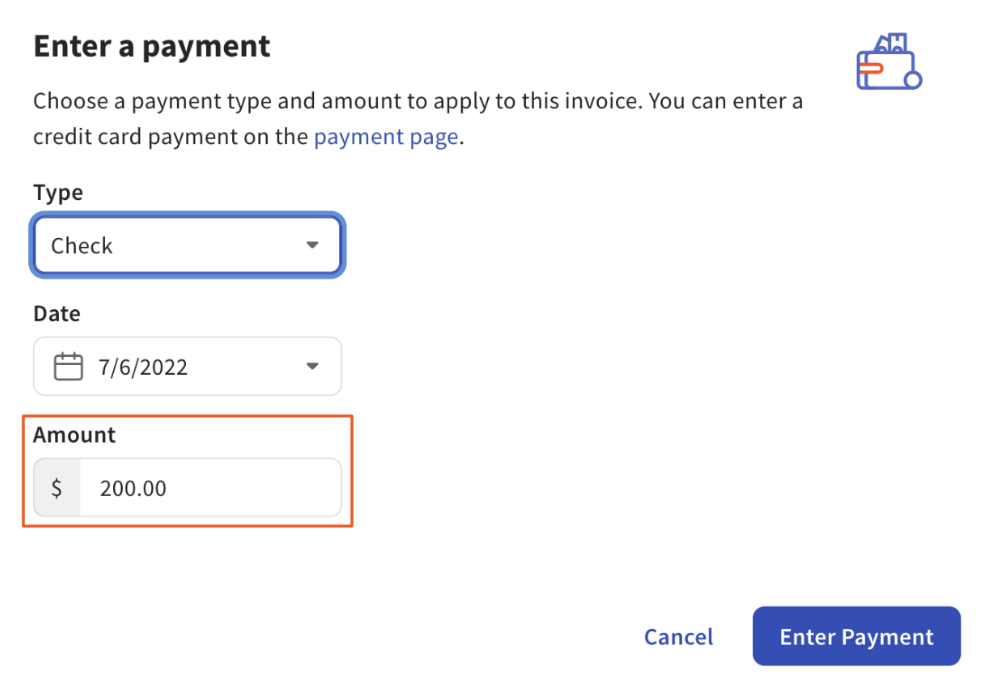The width and height of the screenshot is (984, 686).
Task: Click the wallet payment icon
Action: click(888, 68)
